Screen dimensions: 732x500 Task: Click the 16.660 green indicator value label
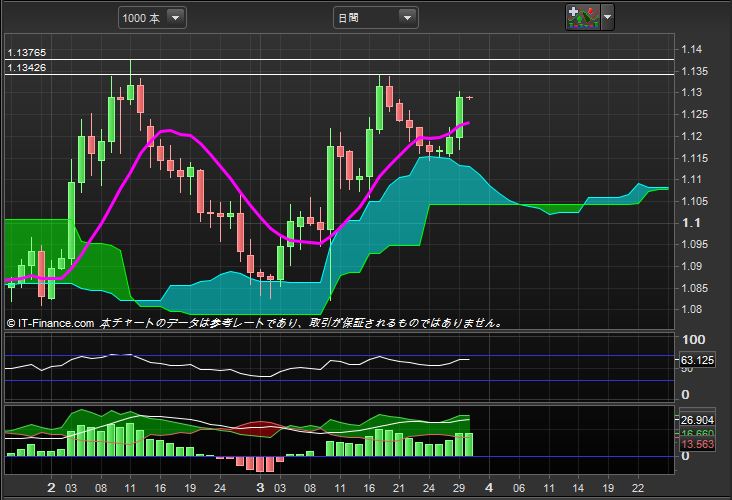tap(697, 433)
